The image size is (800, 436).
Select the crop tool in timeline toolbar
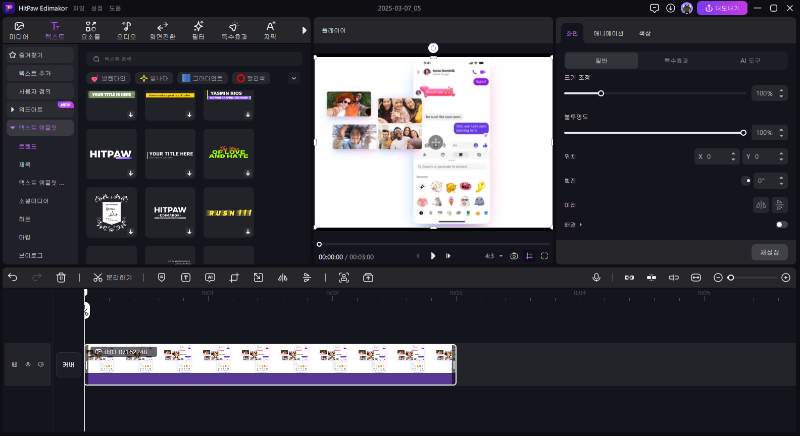(x=234, y=277)
